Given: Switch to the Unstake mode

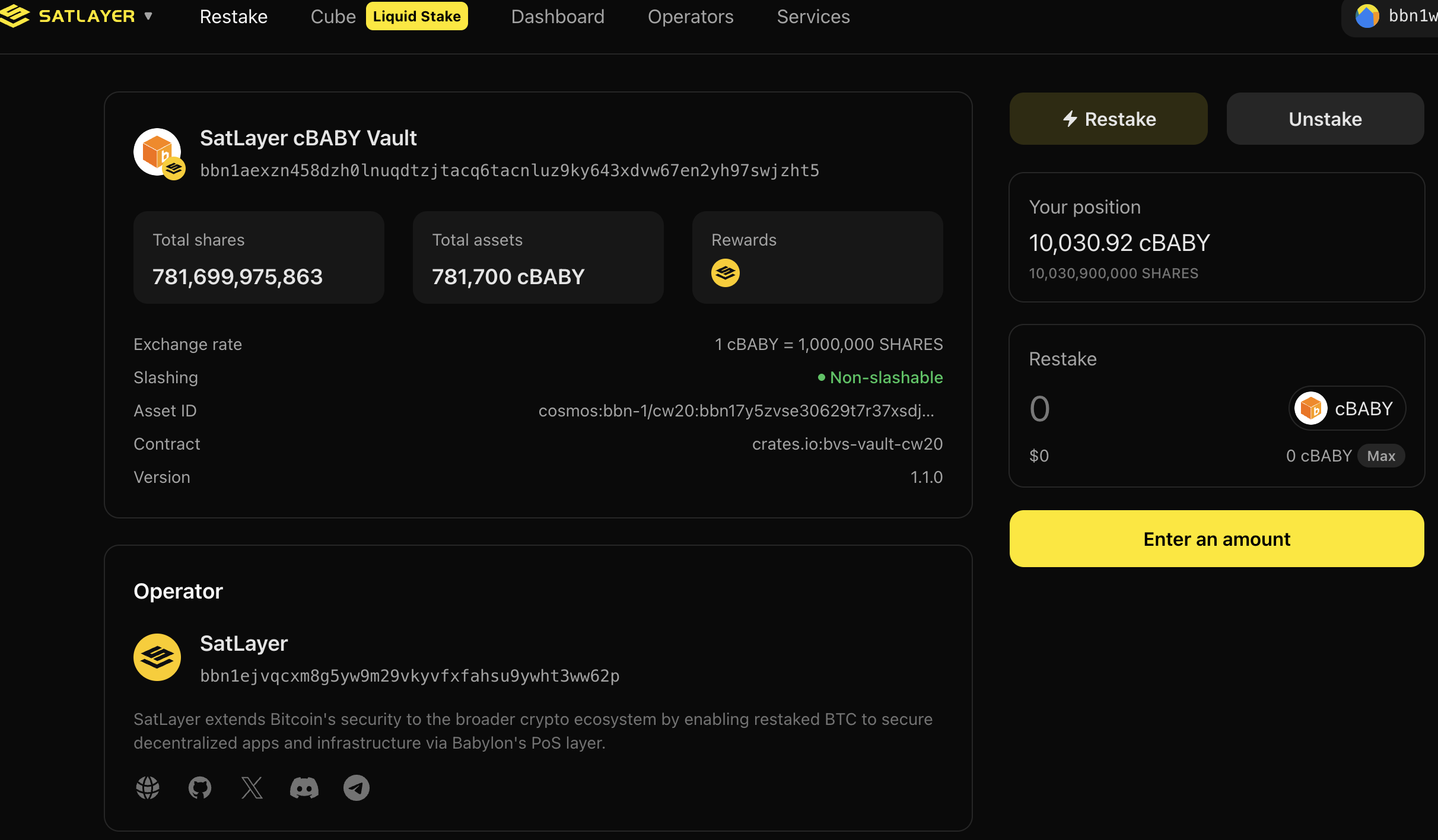Looking at the screenshot, I should click(1325, 119).
